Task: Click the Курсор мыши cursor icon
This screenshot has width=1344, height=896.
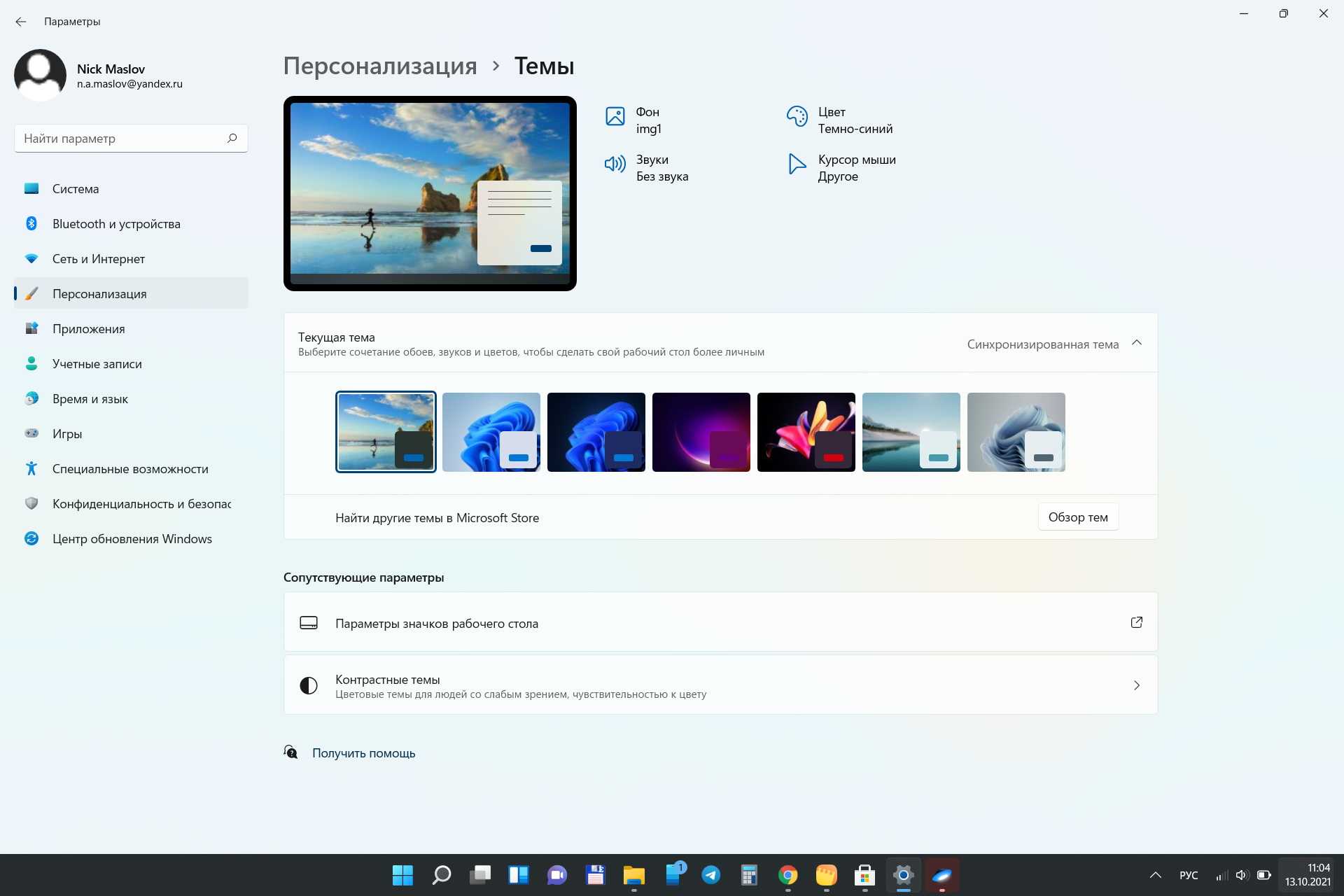Action: tap(797, 164)
